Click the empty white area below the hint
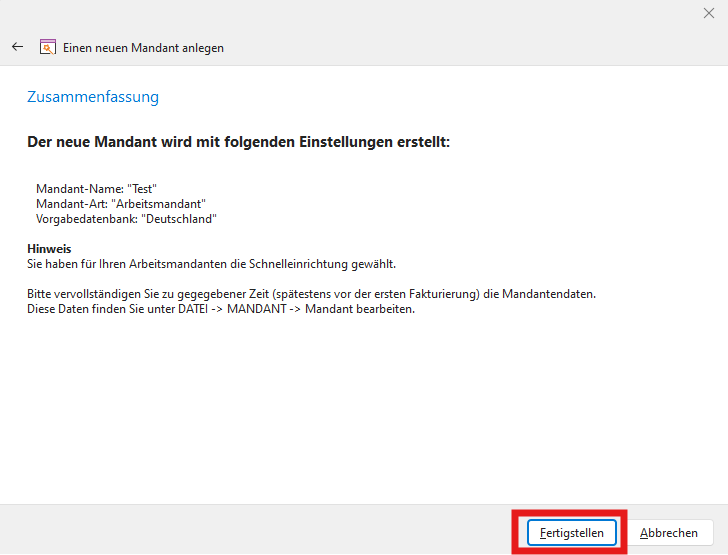The width and height of the screenshot is (728, 555). click(360, 410)
